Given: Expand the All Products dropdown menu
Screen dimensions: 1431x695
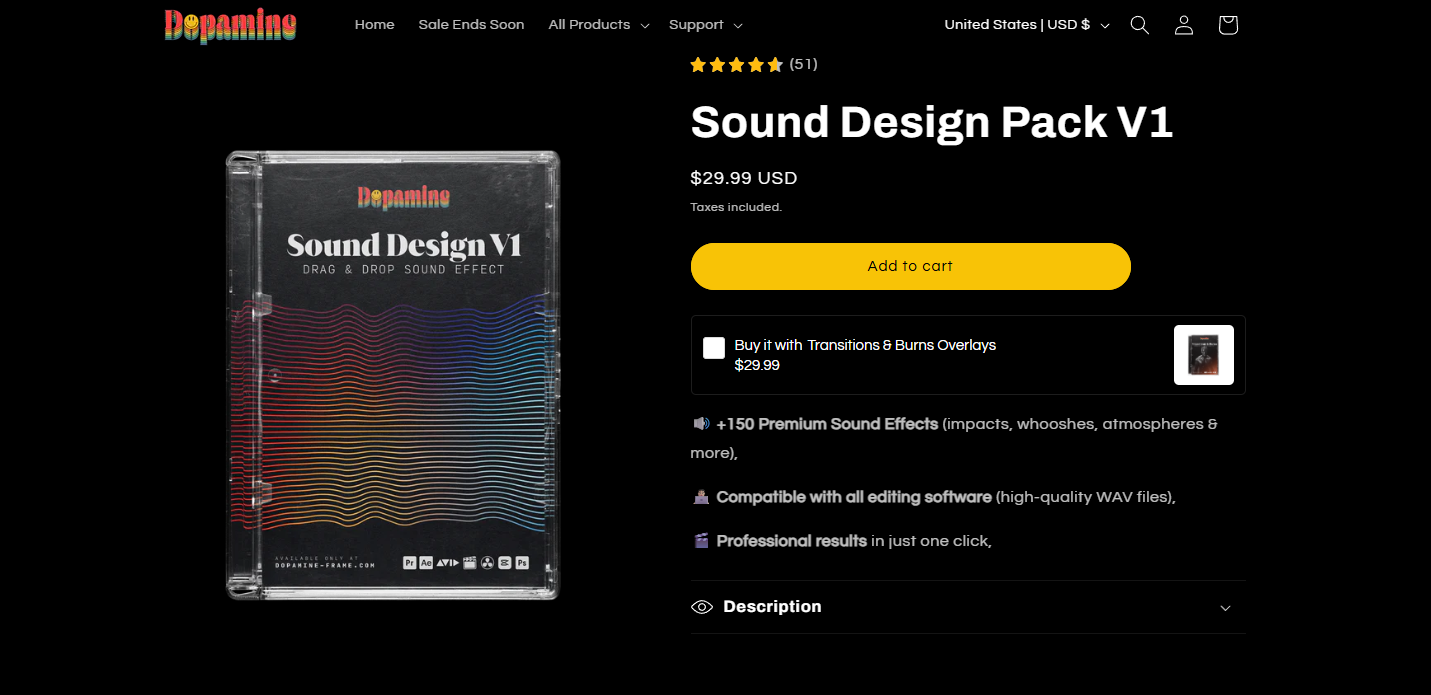Looking at the screenshot, I should [x=598, y=25].
